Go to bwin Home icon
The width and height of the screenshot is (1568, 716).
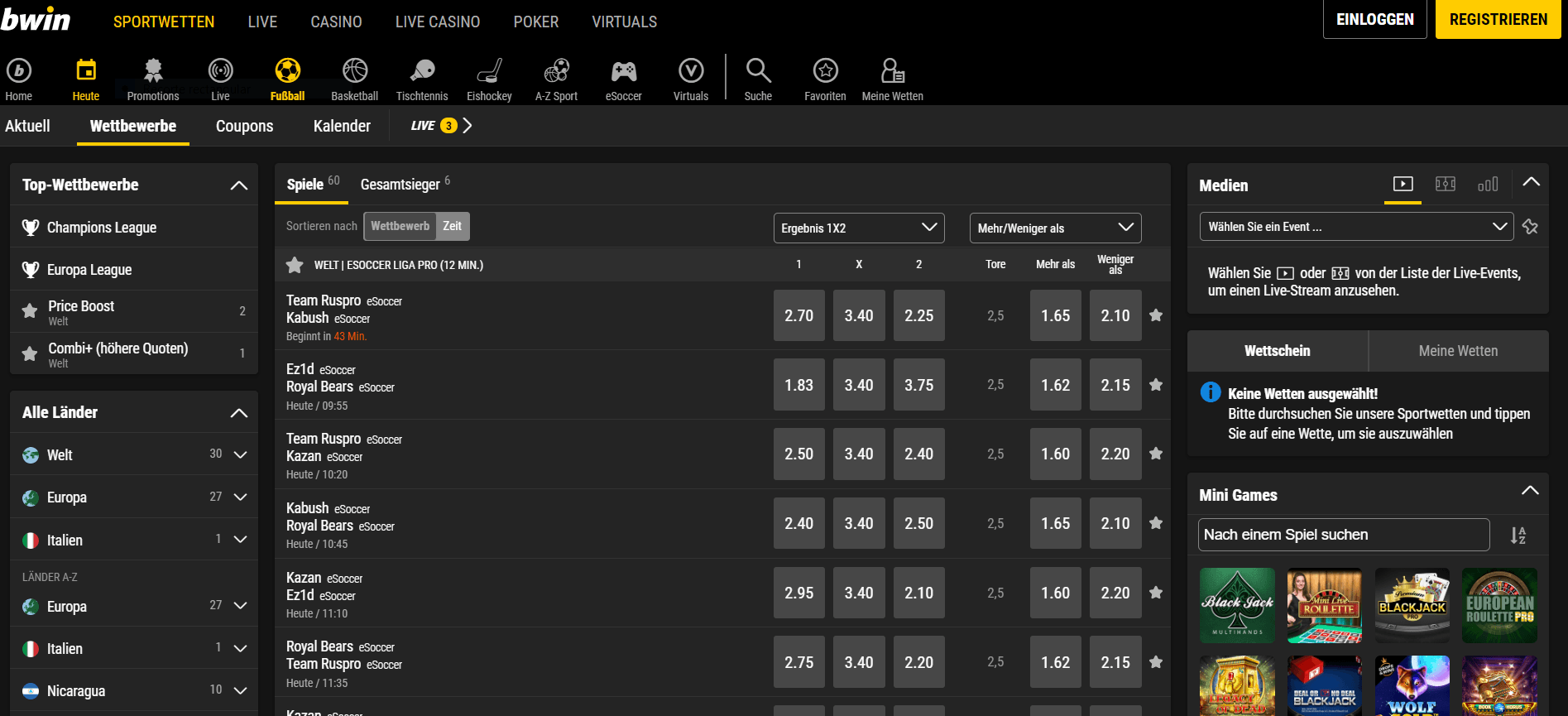tap(19, 71)
